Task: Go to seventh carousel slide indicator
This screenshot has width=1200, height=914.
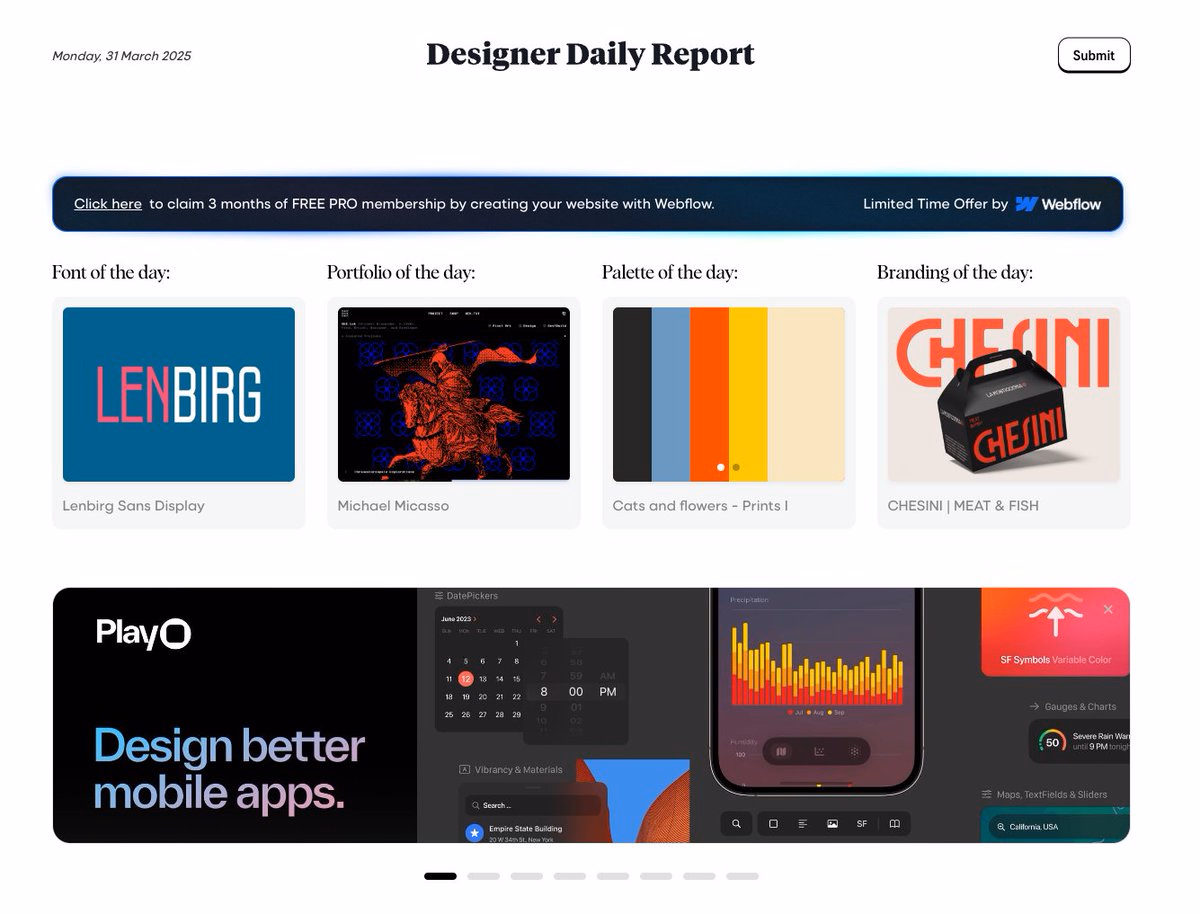Action: click(x=699, y=876)
